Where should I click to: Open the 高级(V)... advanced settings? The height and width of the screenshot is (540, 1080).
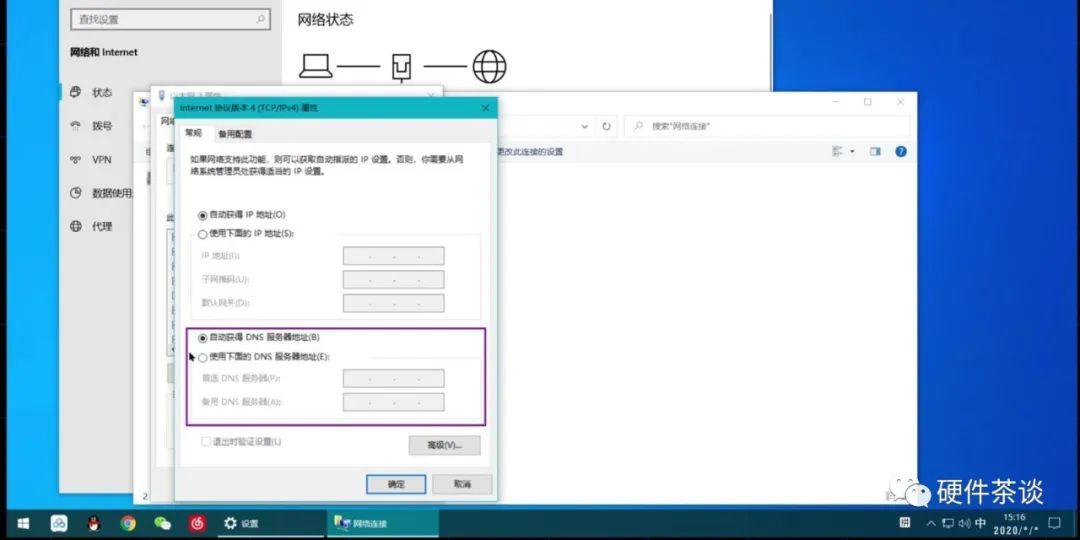pyautogui.click(x=444, y=446)
